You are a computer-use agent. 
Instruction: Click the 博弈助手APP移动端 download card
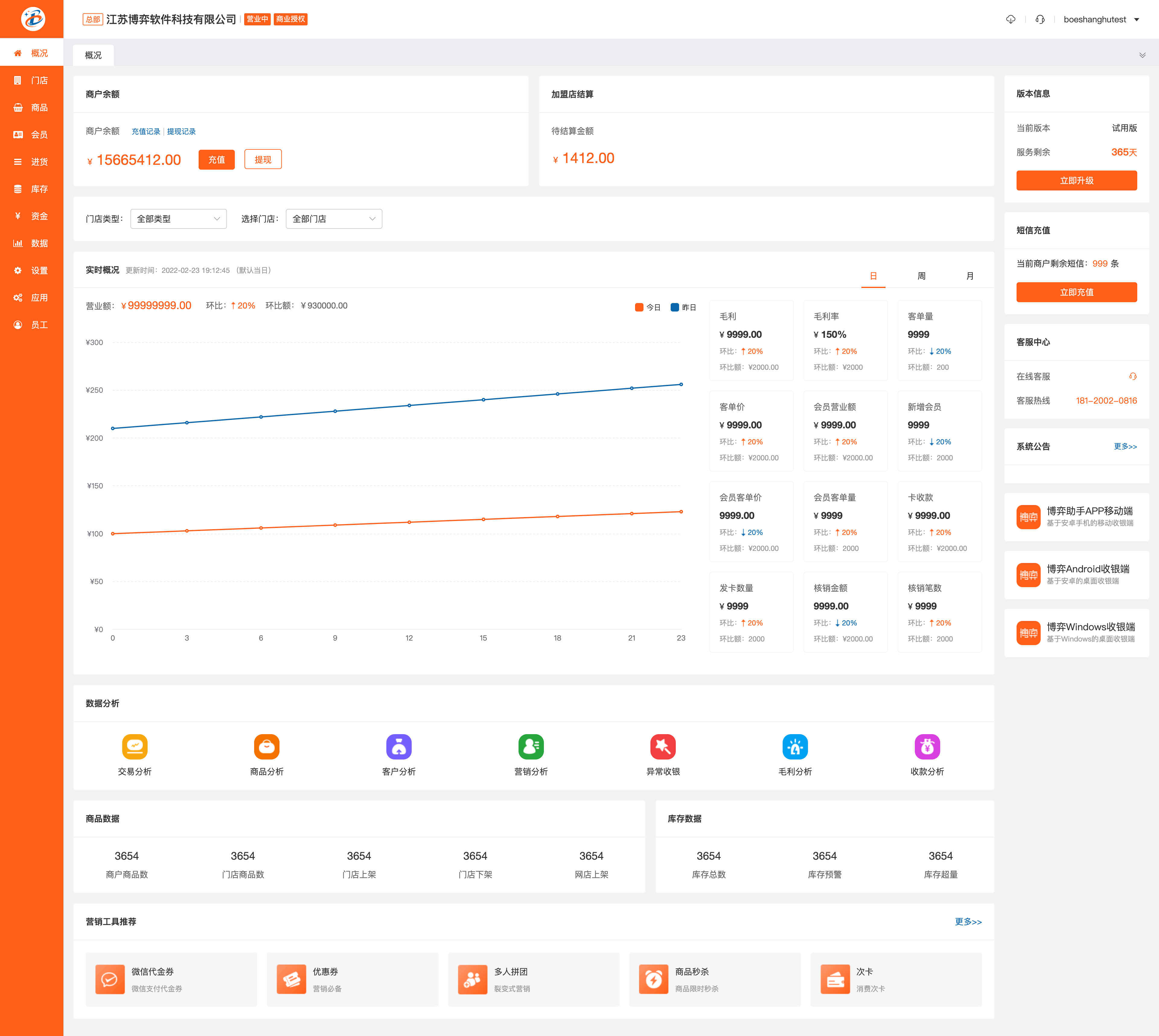coord(1076,516)
